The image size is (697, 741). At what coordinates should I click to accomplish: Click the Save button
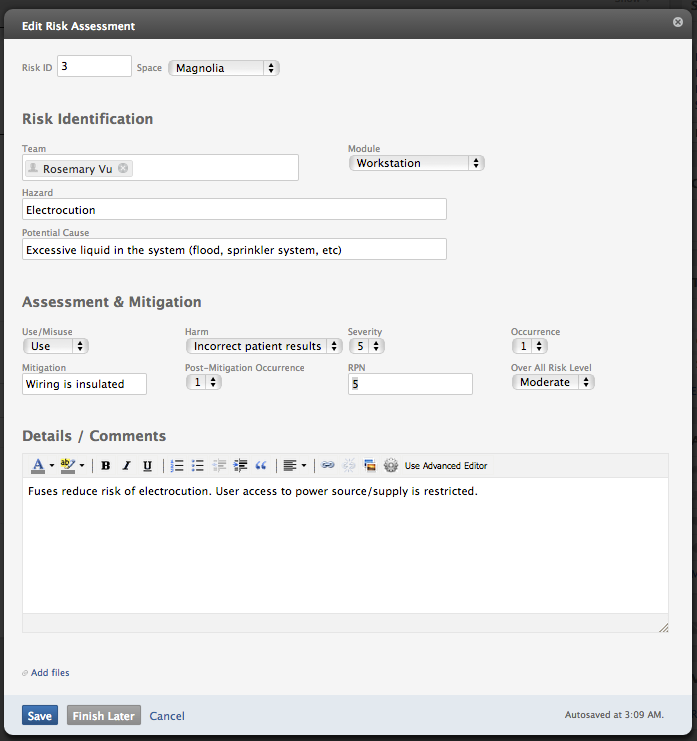[40, 716]
